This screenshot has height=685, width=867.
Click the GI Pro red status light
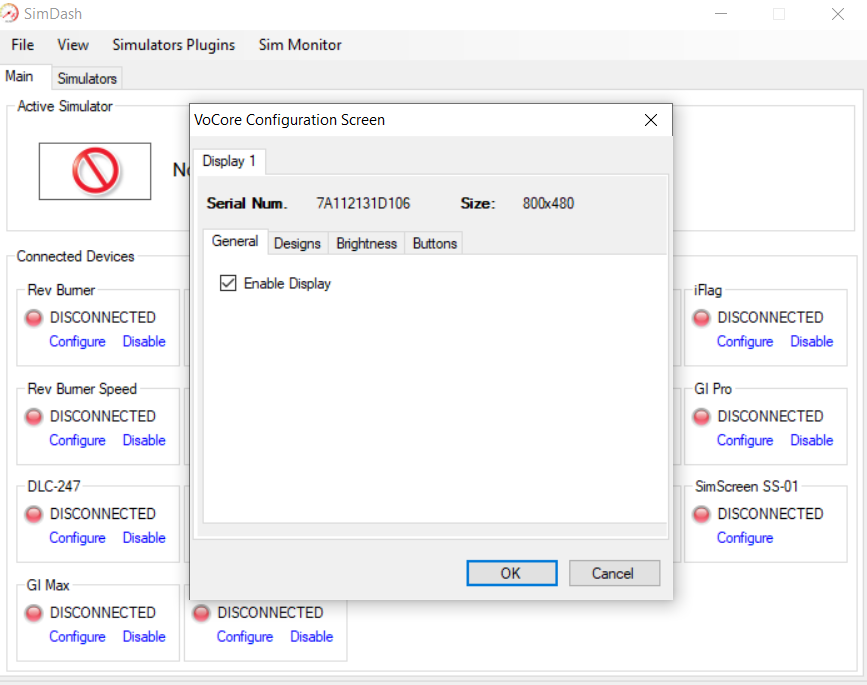(x=702, y=416)
